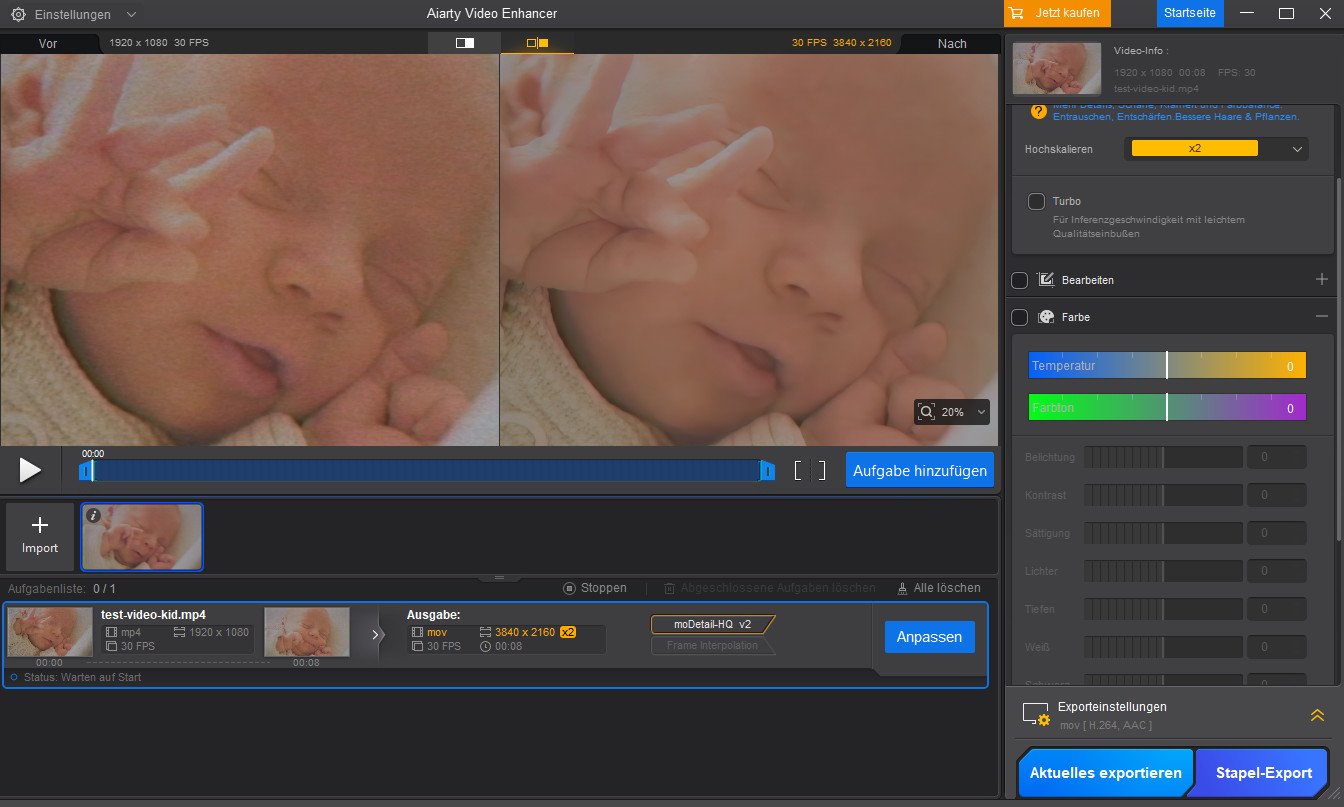
Task: Open the 20% zoom level dropdown
Action: coord(982,412)
